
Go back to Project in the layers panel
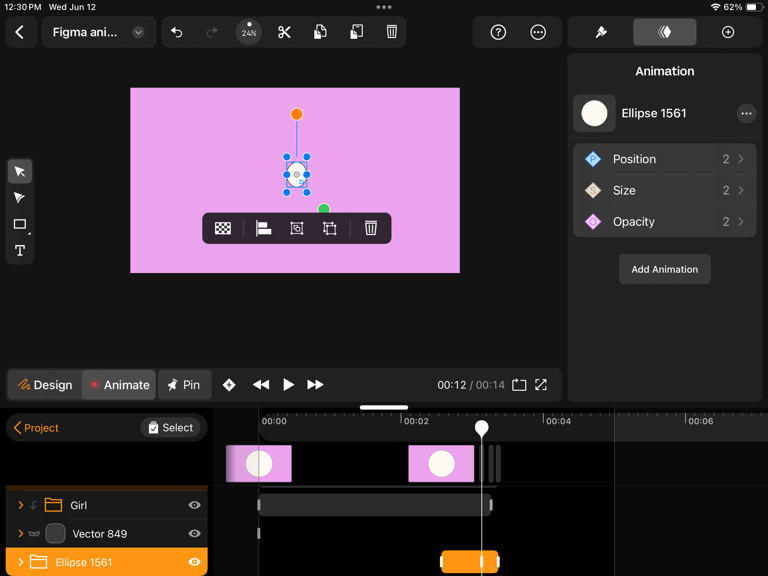(37, 428)
